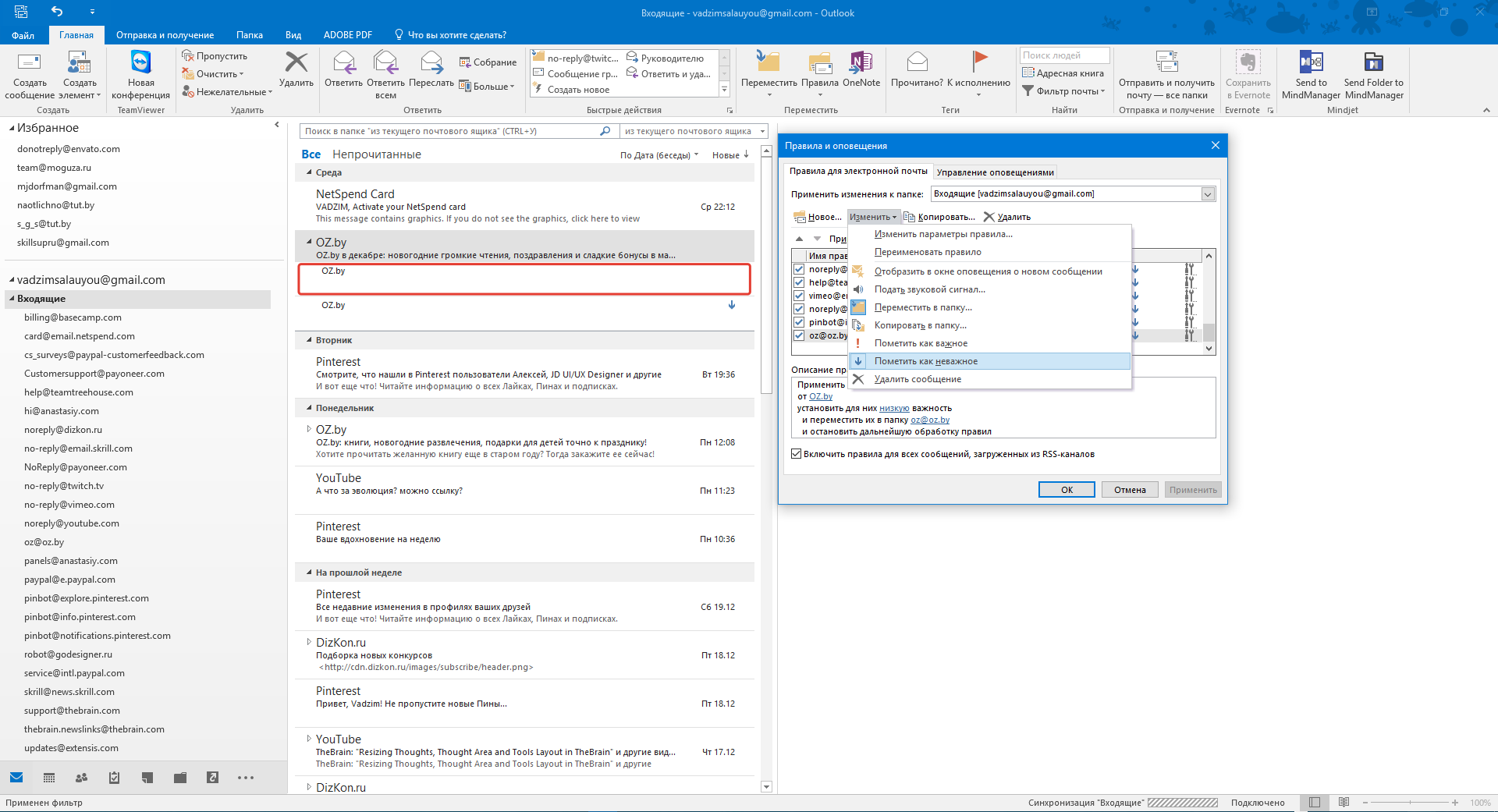
Task: Uncheck the help@tea rule checkbox
Action: [799, 282]
